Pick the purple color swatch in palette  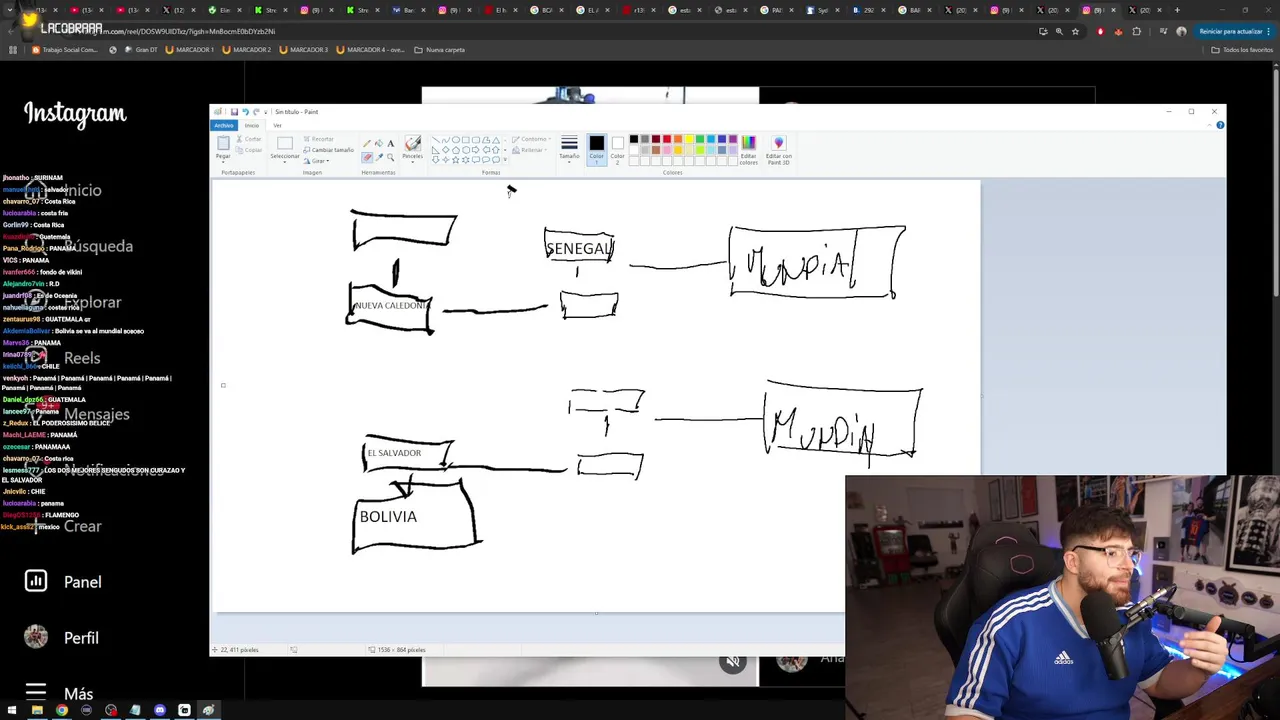point(733,139)
